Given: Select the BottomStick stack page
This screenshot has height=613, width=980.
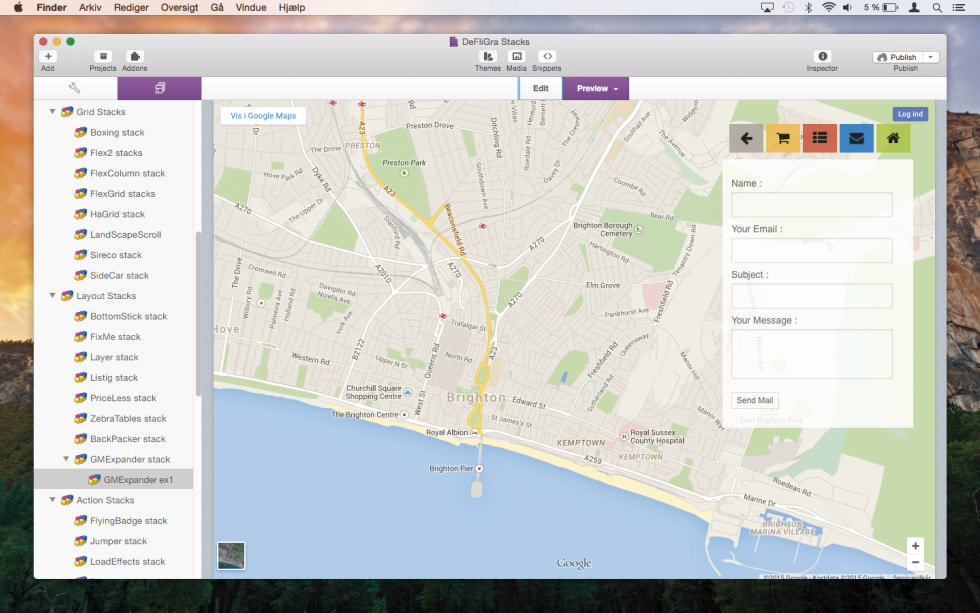Looking at the screenshot, I should click(128, 316).
